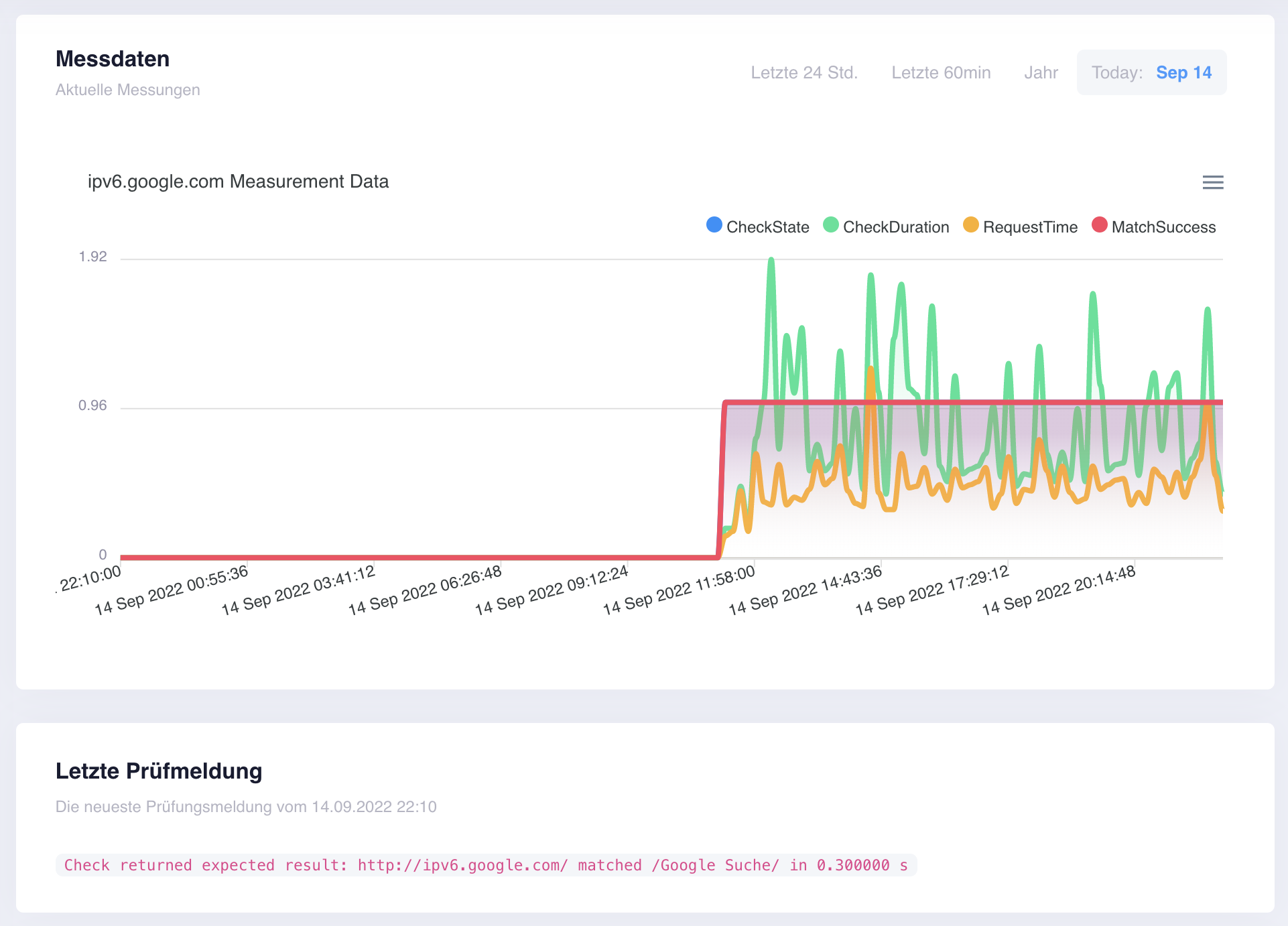
Task: Toggle the CheckState series in legend
Action: [x=757, y=226]
